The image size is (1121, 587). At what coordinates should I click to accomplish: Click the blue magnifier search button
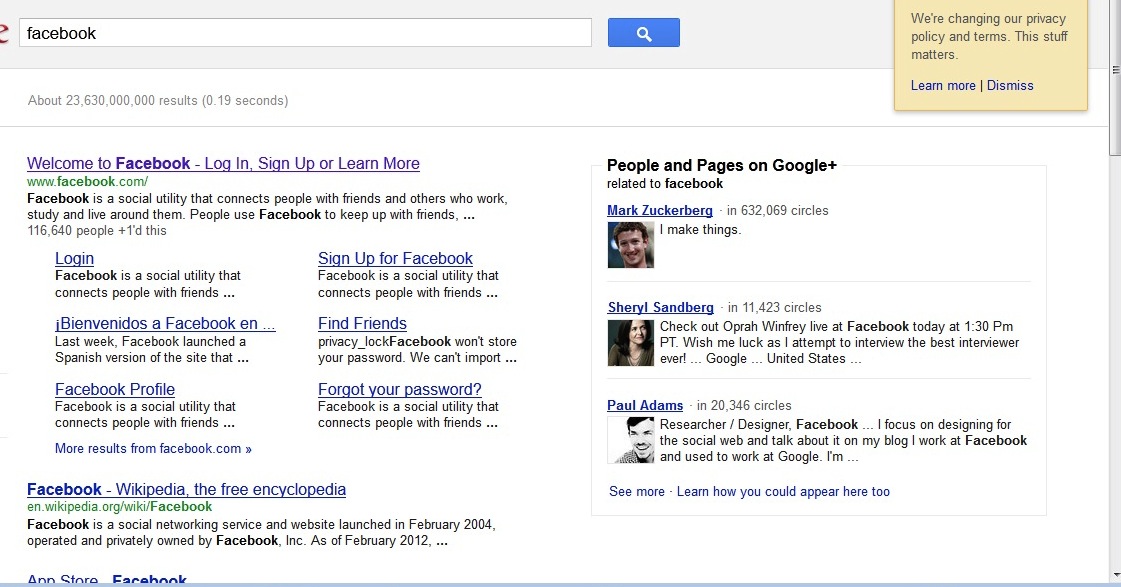click(x=643, y=33)
